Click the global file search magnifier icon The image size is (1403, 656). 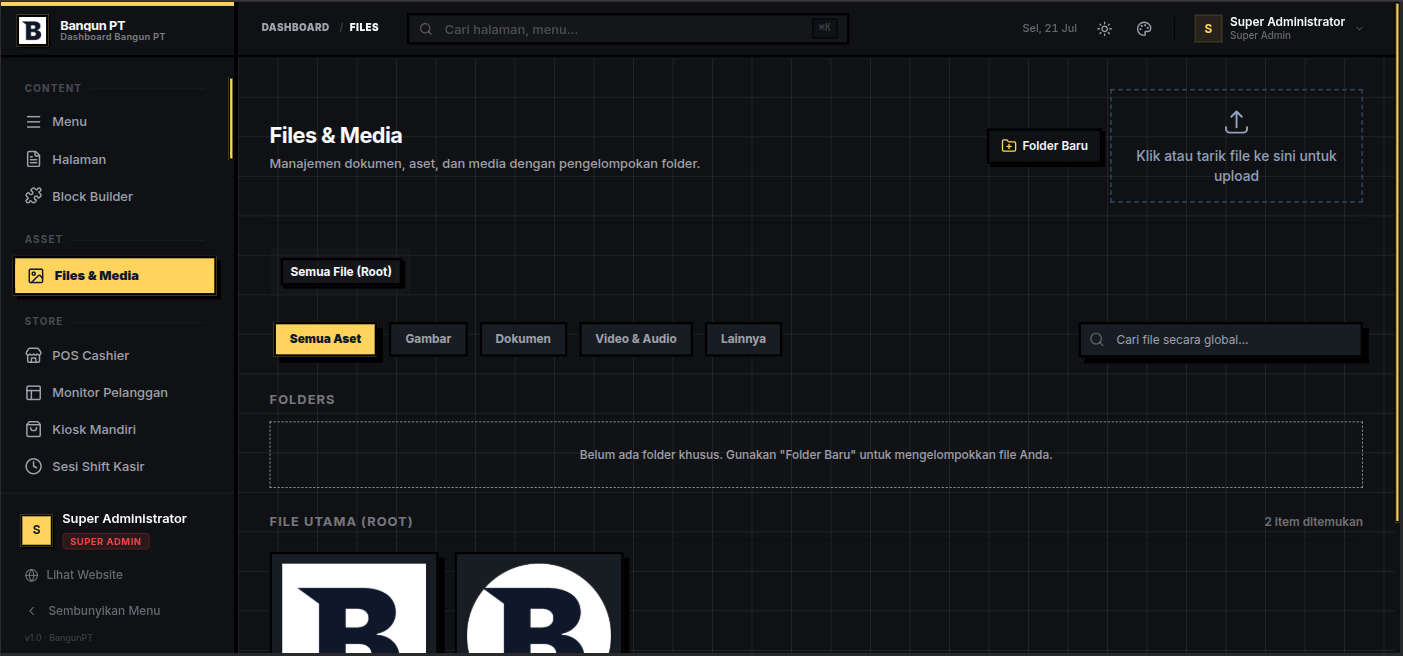1097,340
